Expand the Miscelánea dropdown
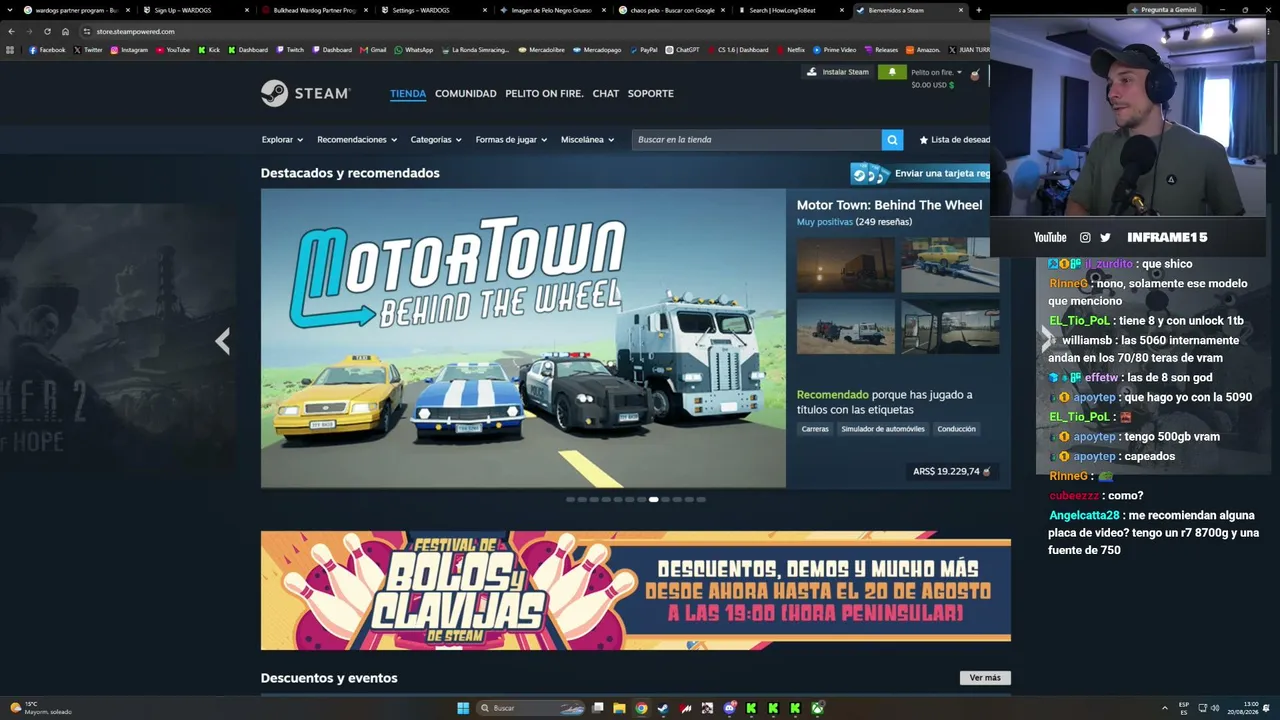1280x720 pixels. point(587,140)
